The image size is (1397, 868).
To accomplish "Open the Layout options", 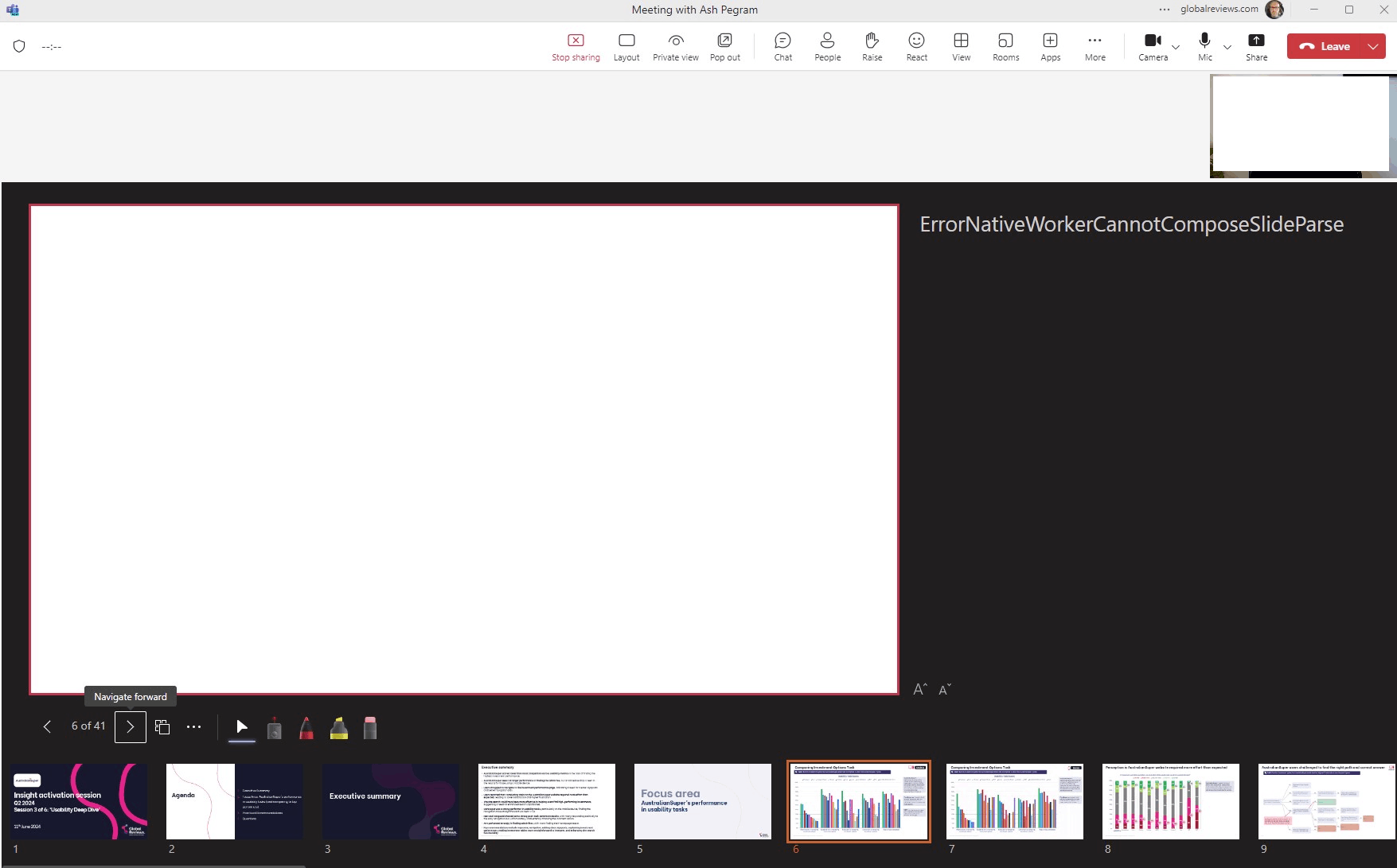I will [x=626, y=47].
